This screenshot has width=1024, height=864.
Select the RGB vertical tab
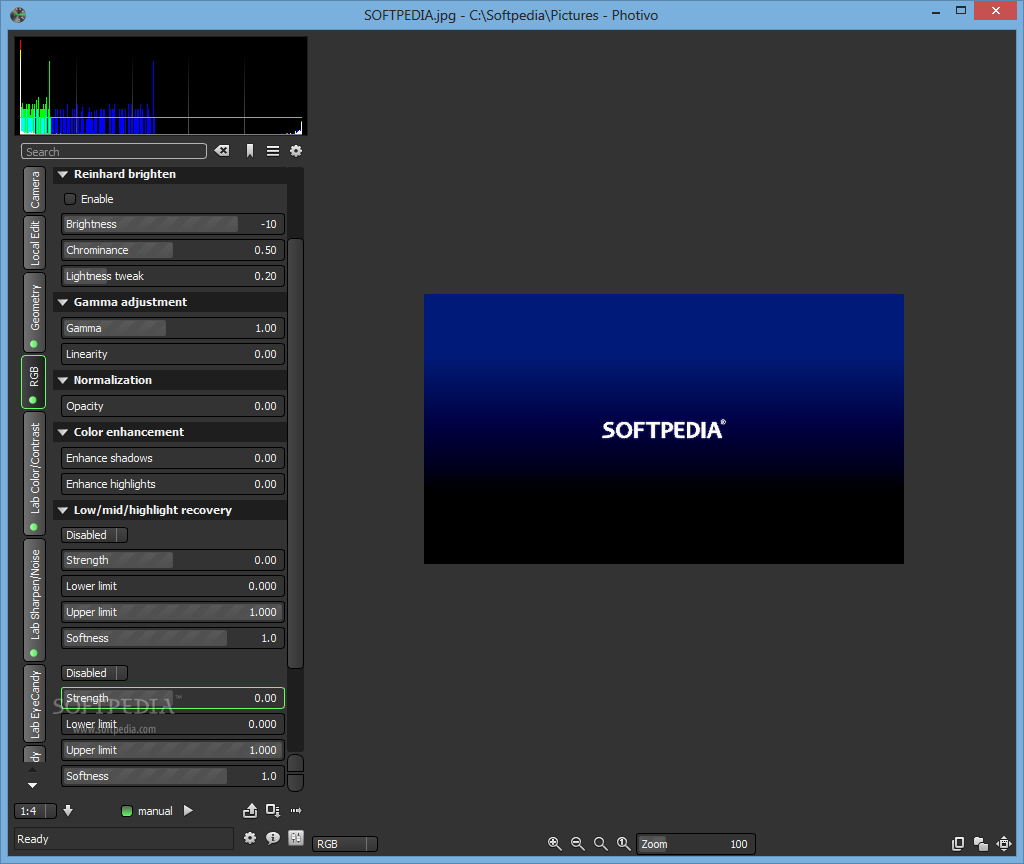[x=34, y=382]
